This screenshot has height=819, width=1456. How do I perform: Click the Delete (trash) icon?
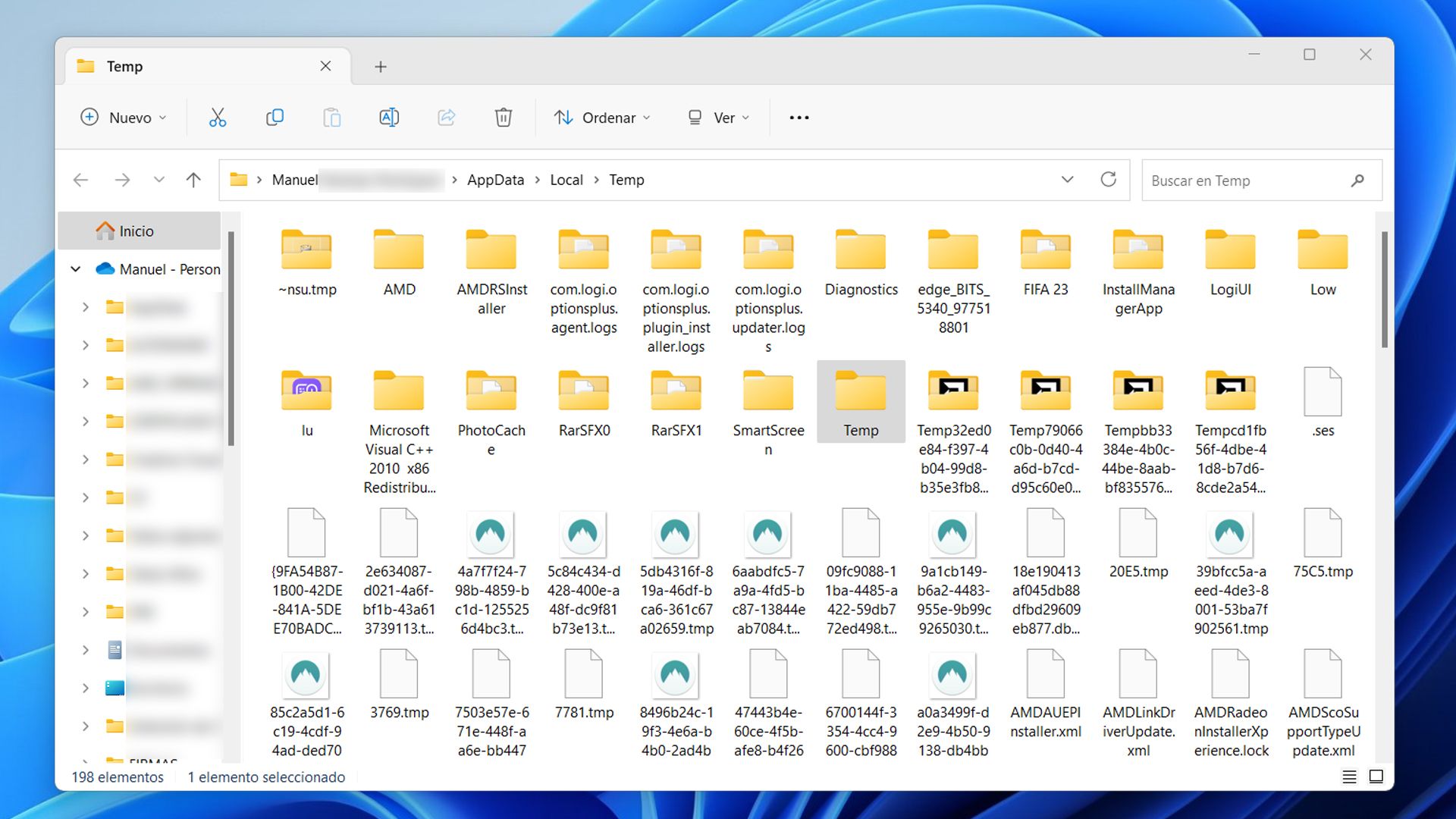503,118
